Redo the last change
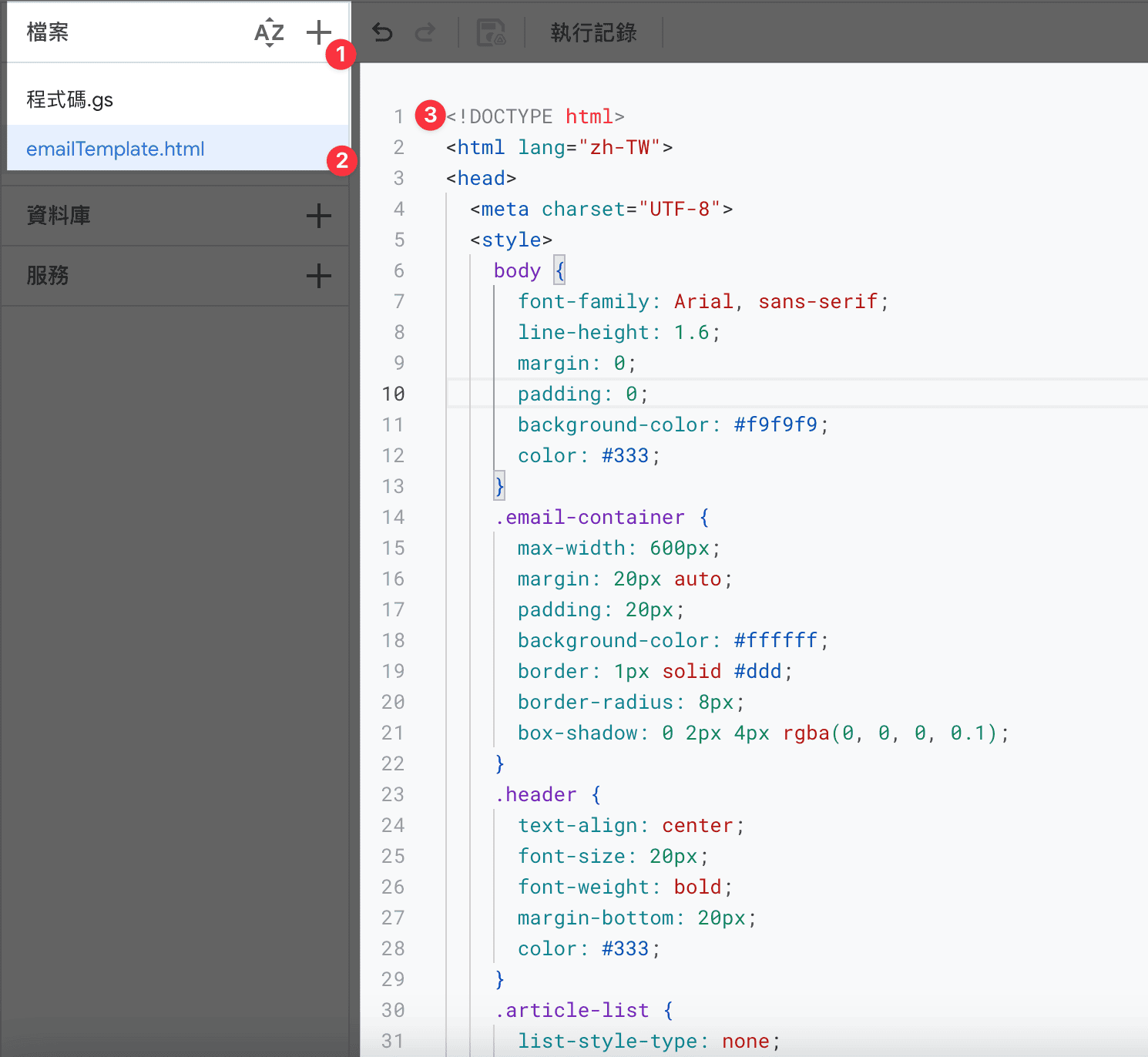This screenshot has height=1057, width=1148. (x=425, y=32)
